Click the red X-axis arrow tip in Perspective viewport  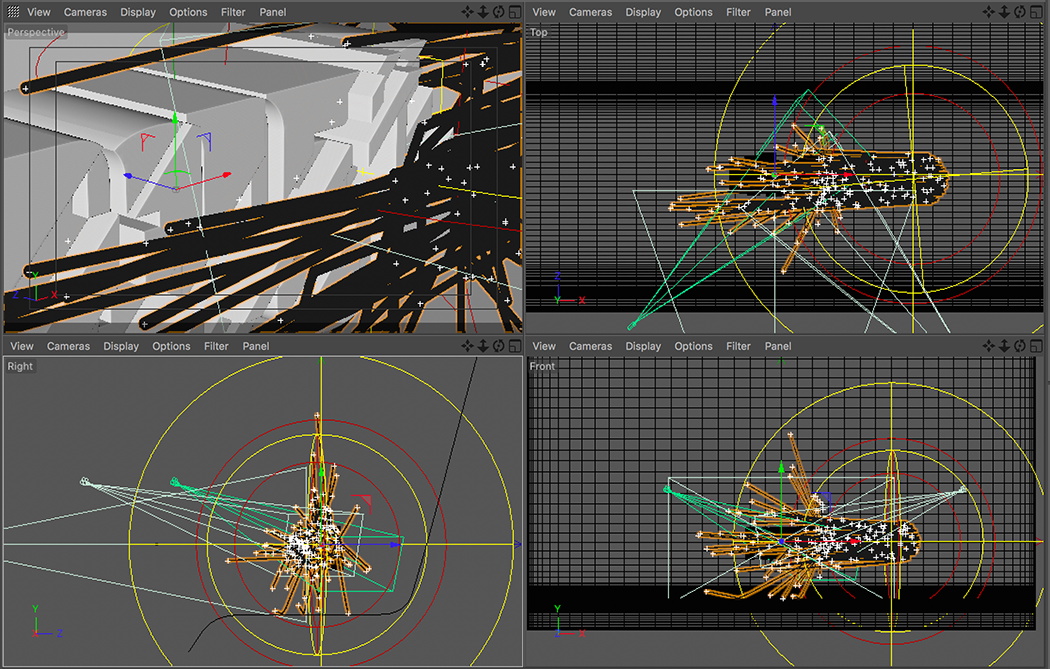[x=227, y=175]
